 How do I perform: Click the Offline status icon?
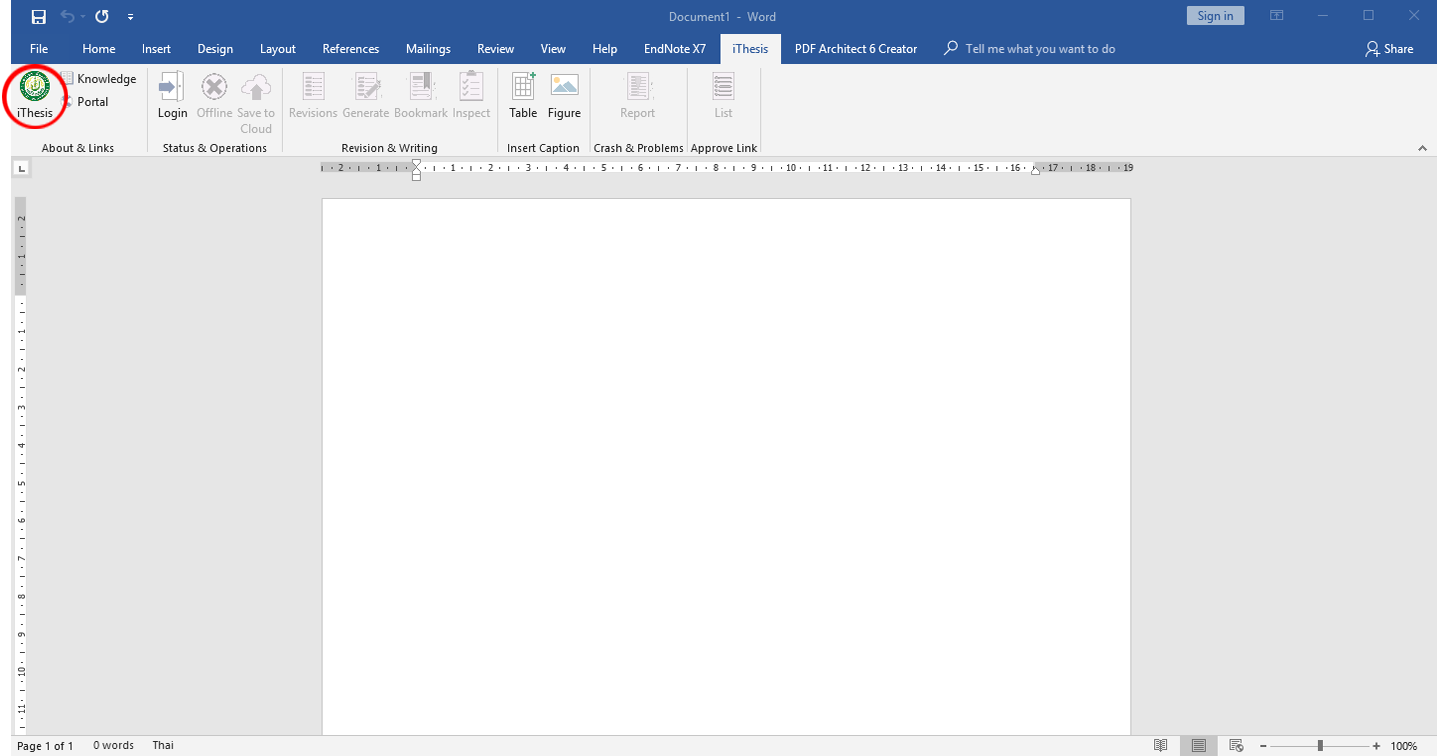[x=214, y=96]
